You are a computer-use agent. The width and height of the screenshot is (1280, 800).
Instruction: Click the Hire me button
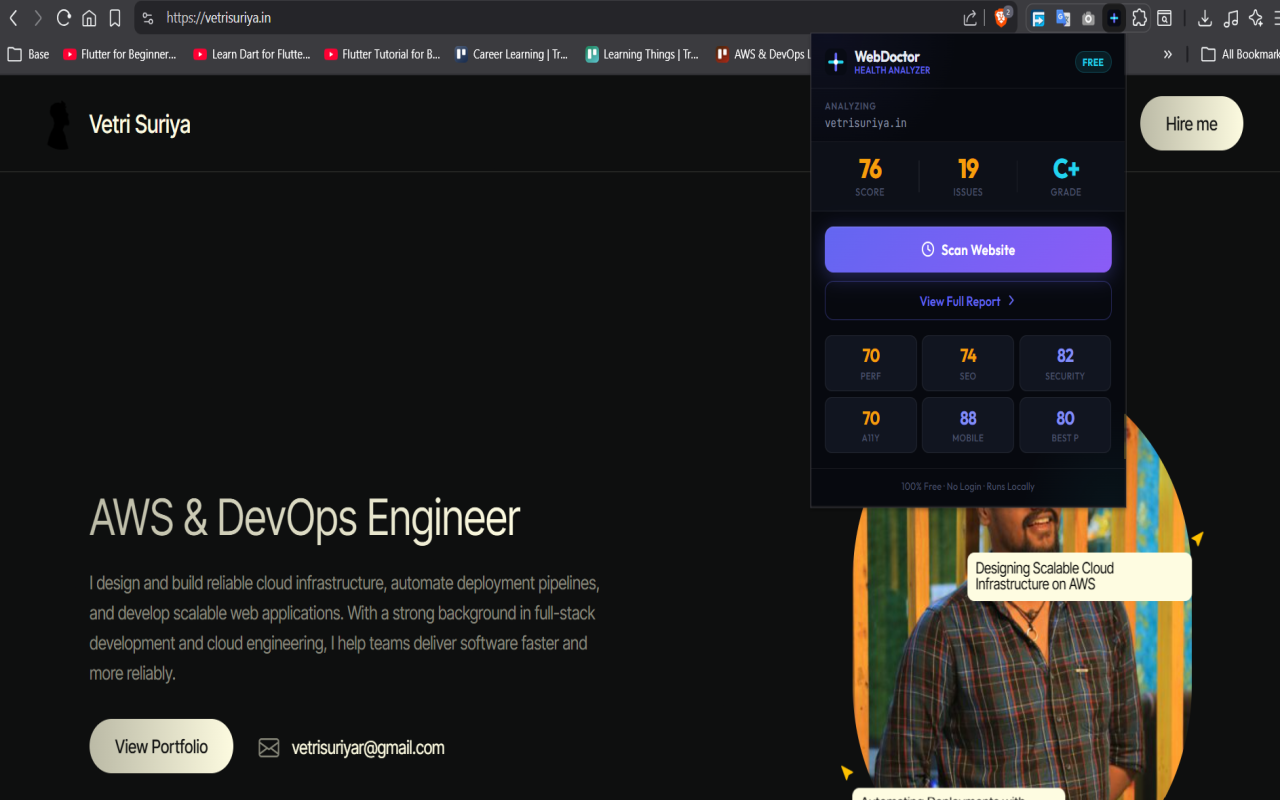pyautogui.click(x=1192, y=124)
